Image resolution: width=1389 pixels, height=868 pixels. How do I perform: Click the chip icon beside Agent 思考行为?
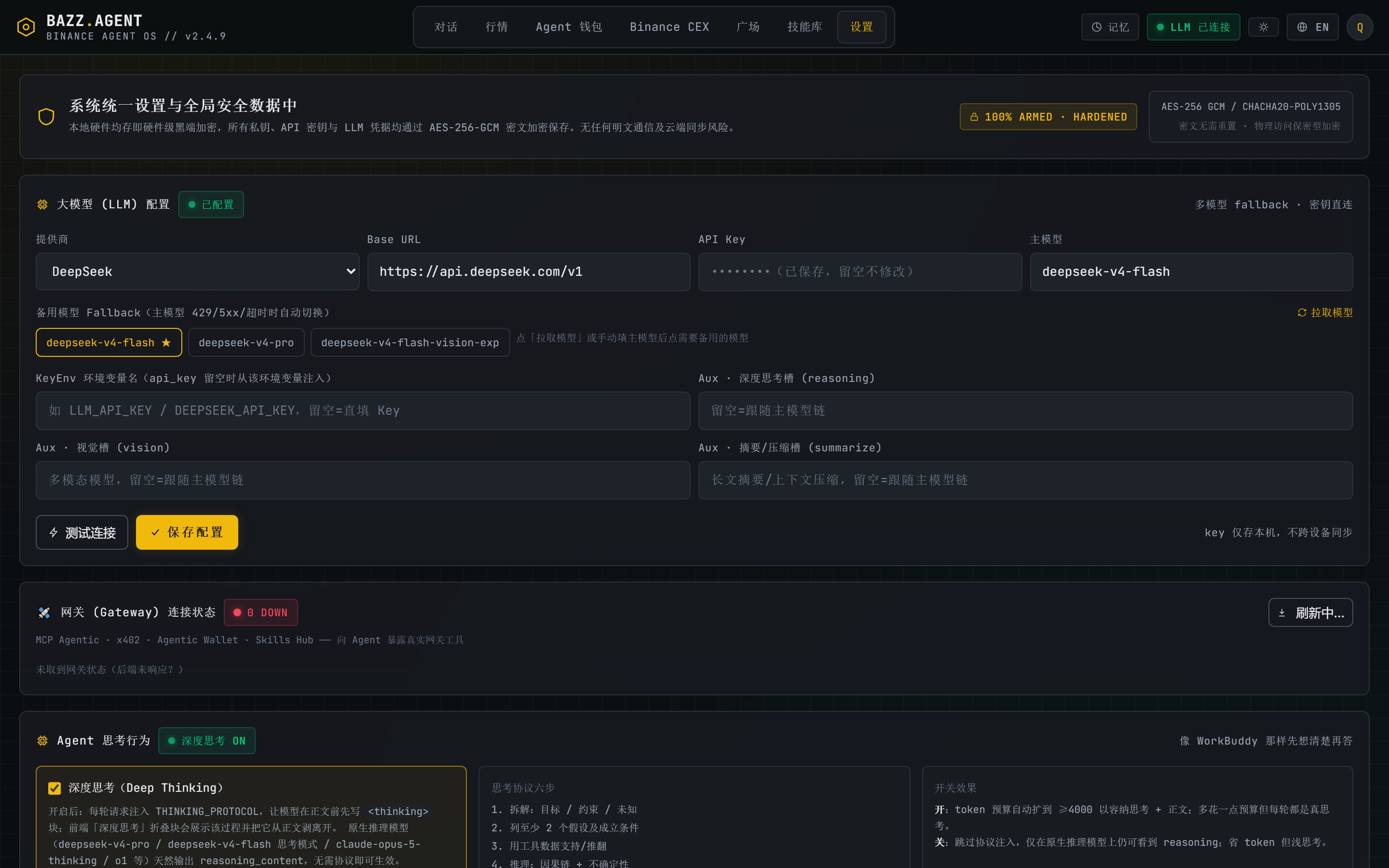(x=42, y=741)
